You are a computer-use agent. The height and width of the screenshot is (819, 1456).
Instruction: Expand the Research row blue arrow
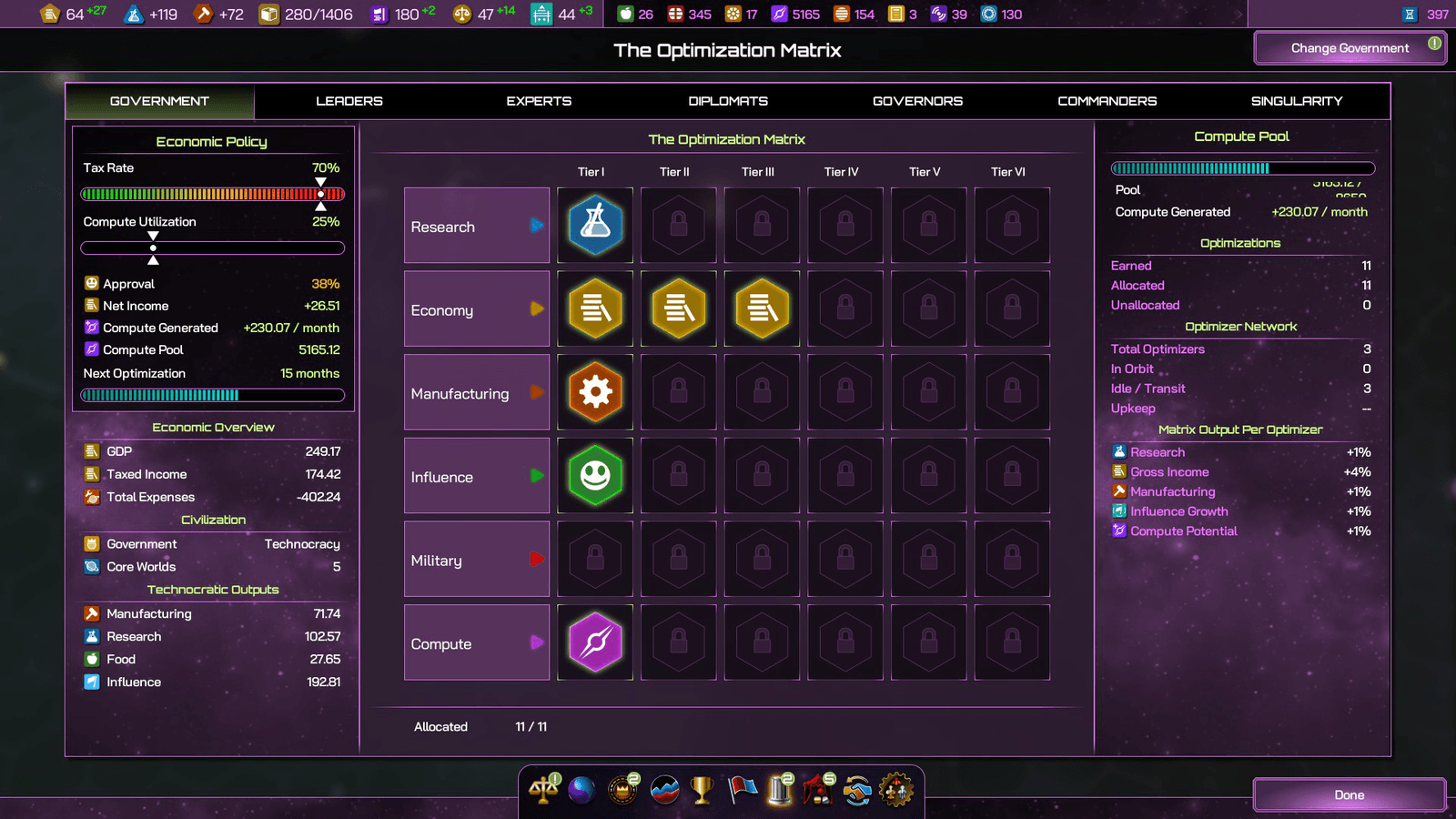537,225
